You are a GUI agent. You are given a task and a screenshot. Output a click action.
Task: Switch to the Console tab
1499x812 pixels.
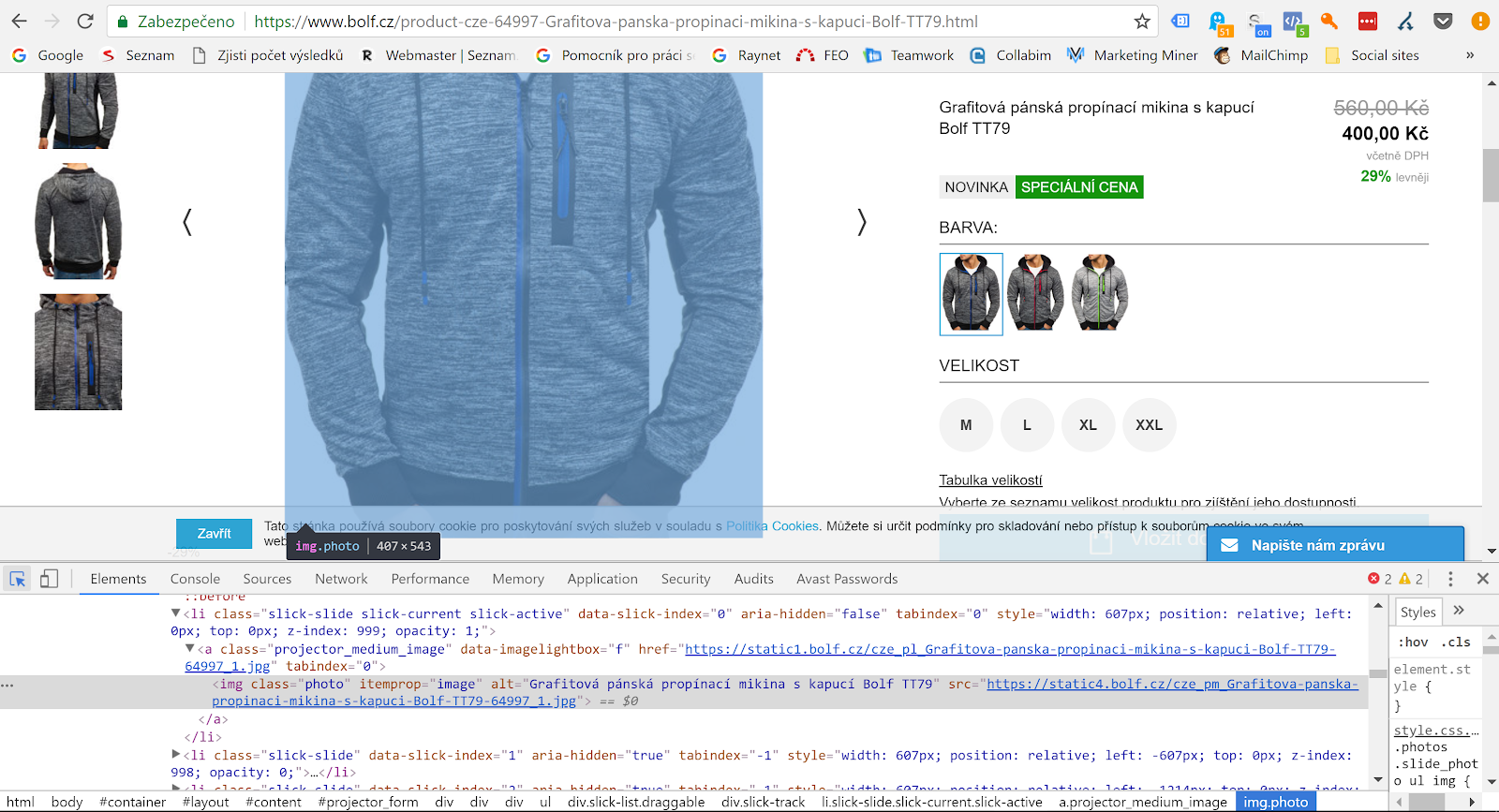coord(195,579)
